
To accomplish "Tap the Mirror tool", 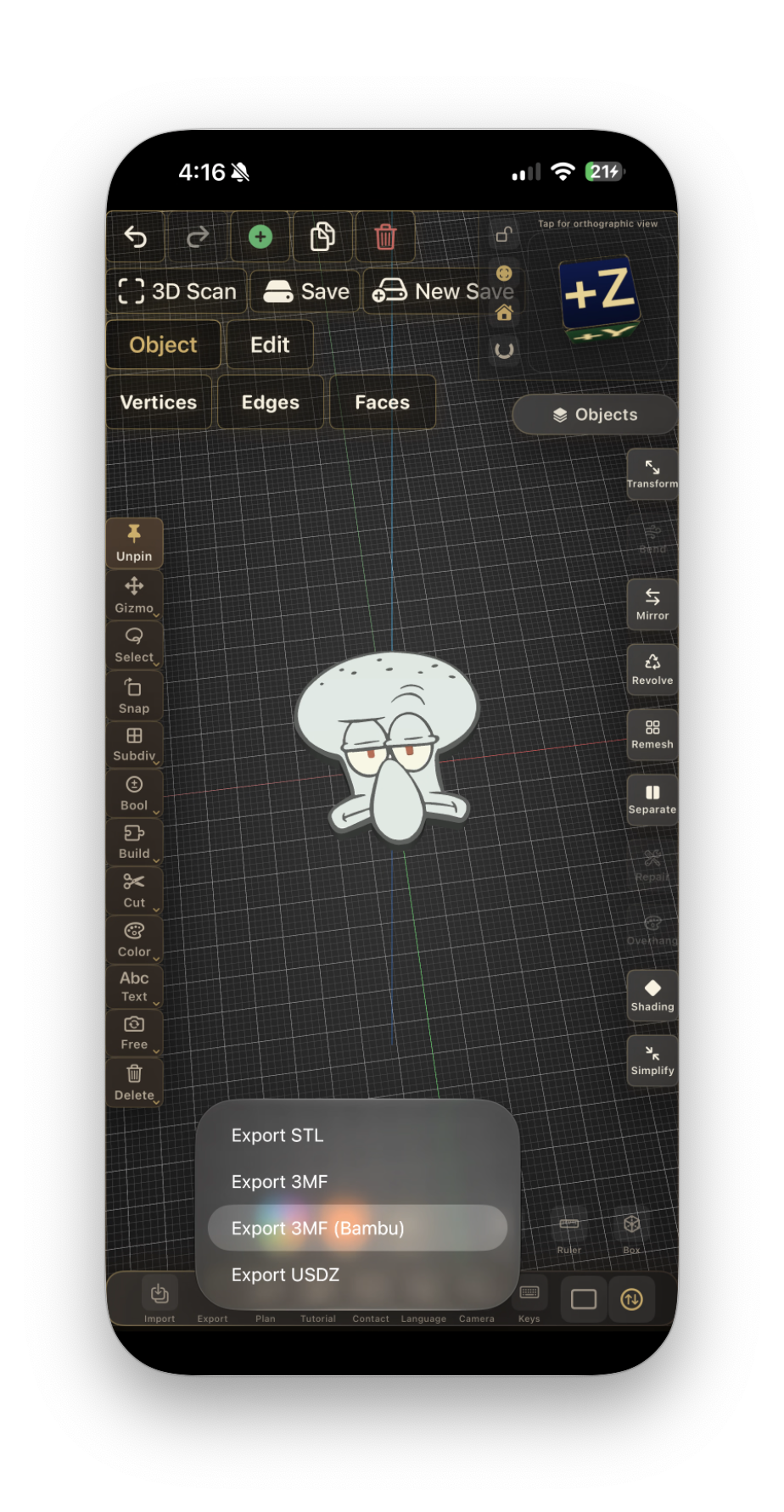I will pos(652,604).
